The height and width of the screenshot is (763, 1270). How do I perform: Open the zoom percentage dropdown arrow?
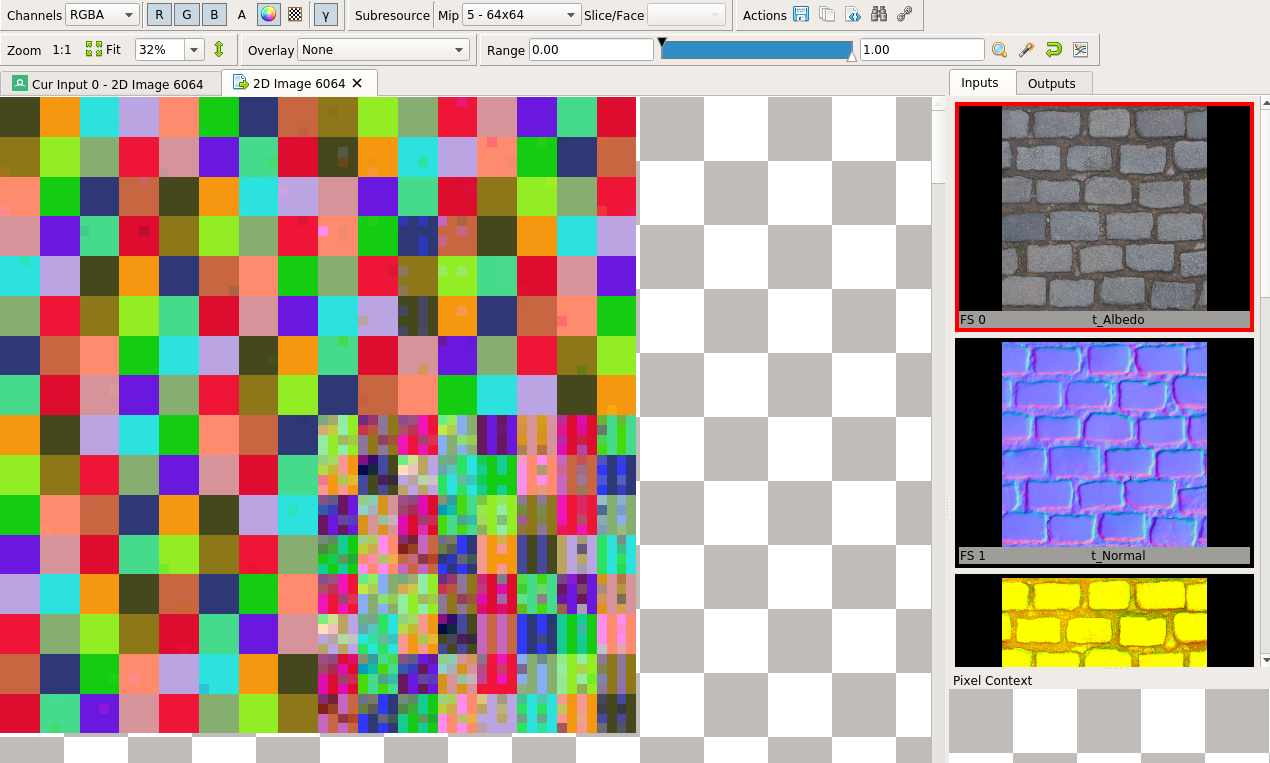[x=194, y=50]
